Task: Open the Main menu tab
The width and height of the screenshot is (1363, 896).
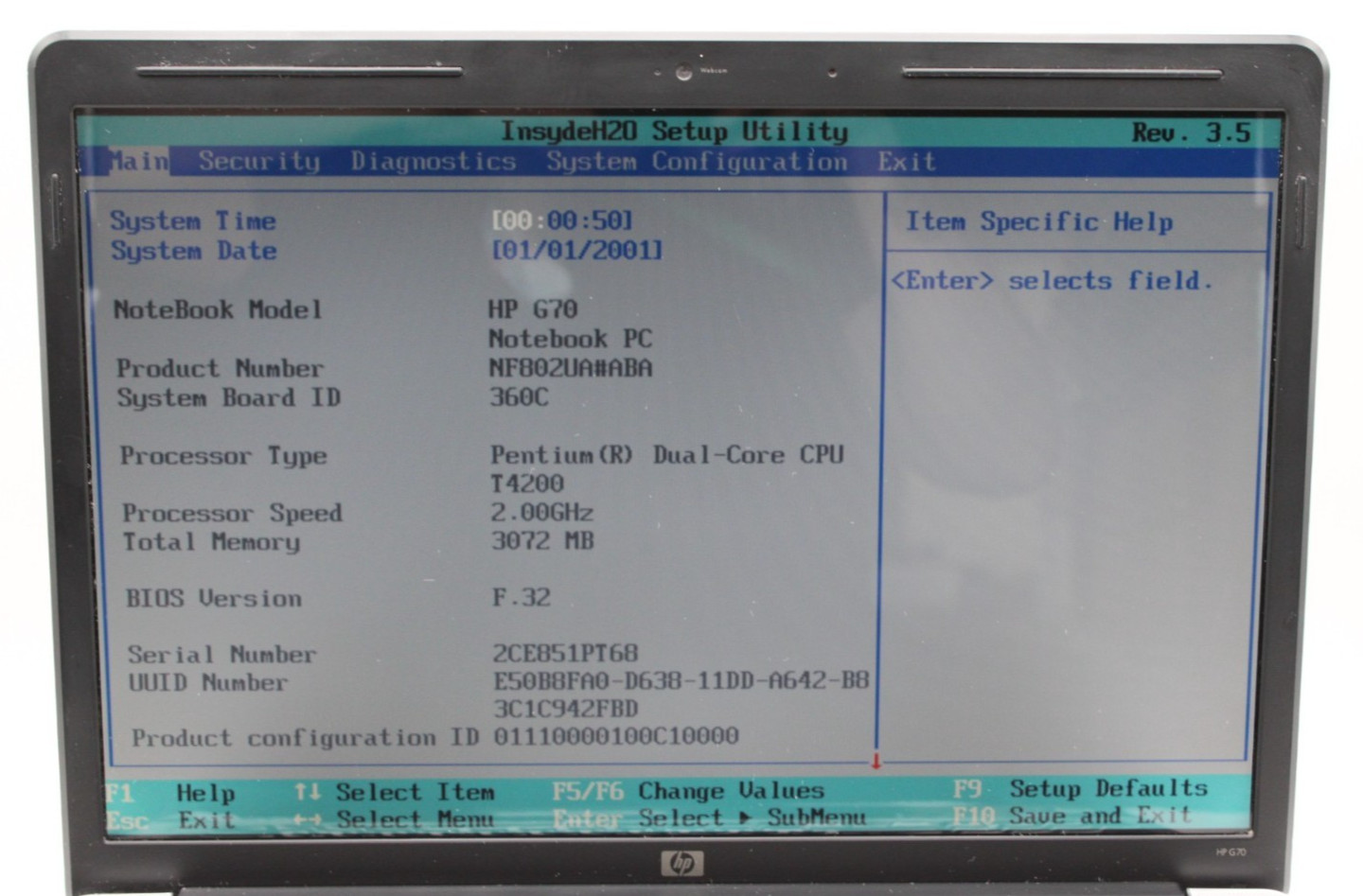Action: [139, 162]
